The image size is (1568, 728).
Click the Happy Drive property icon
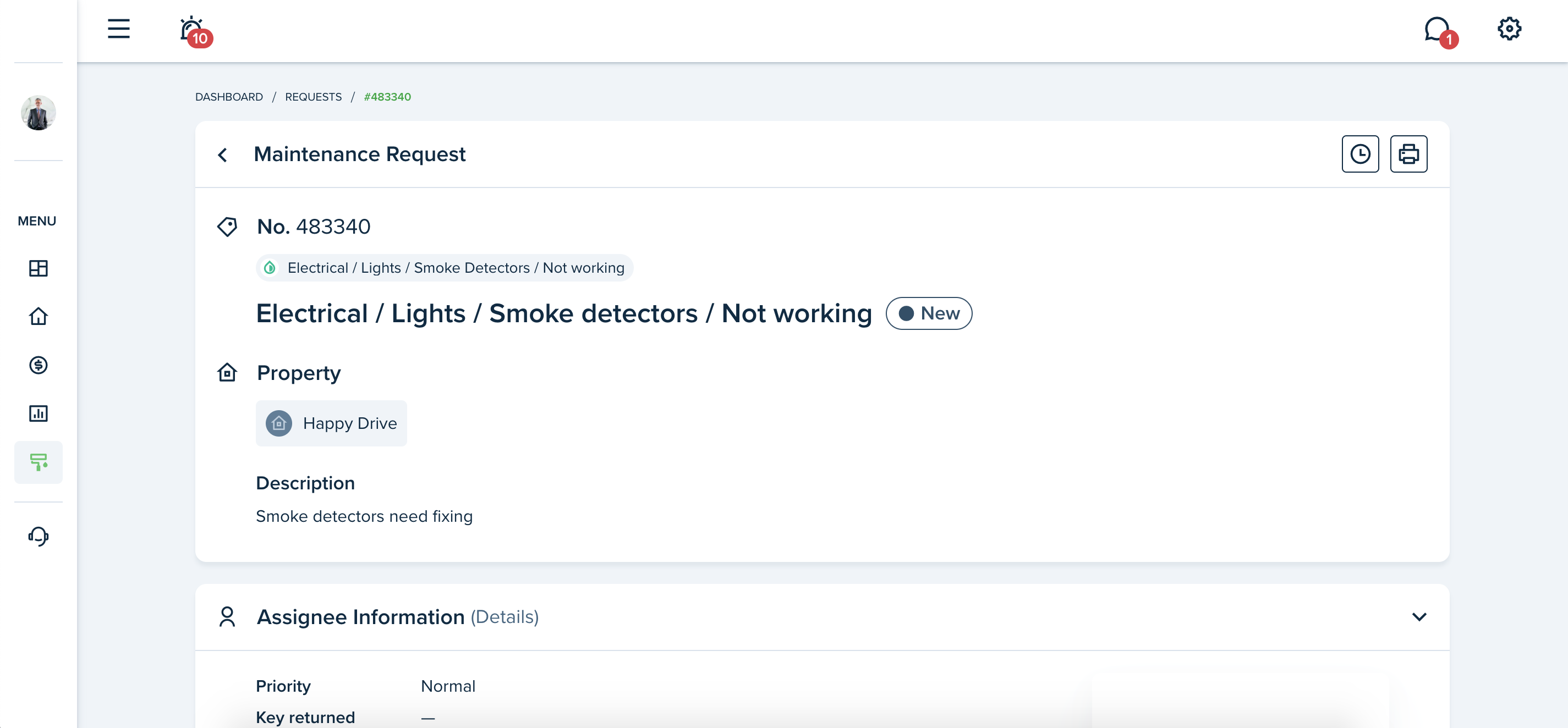coord(279,423)
